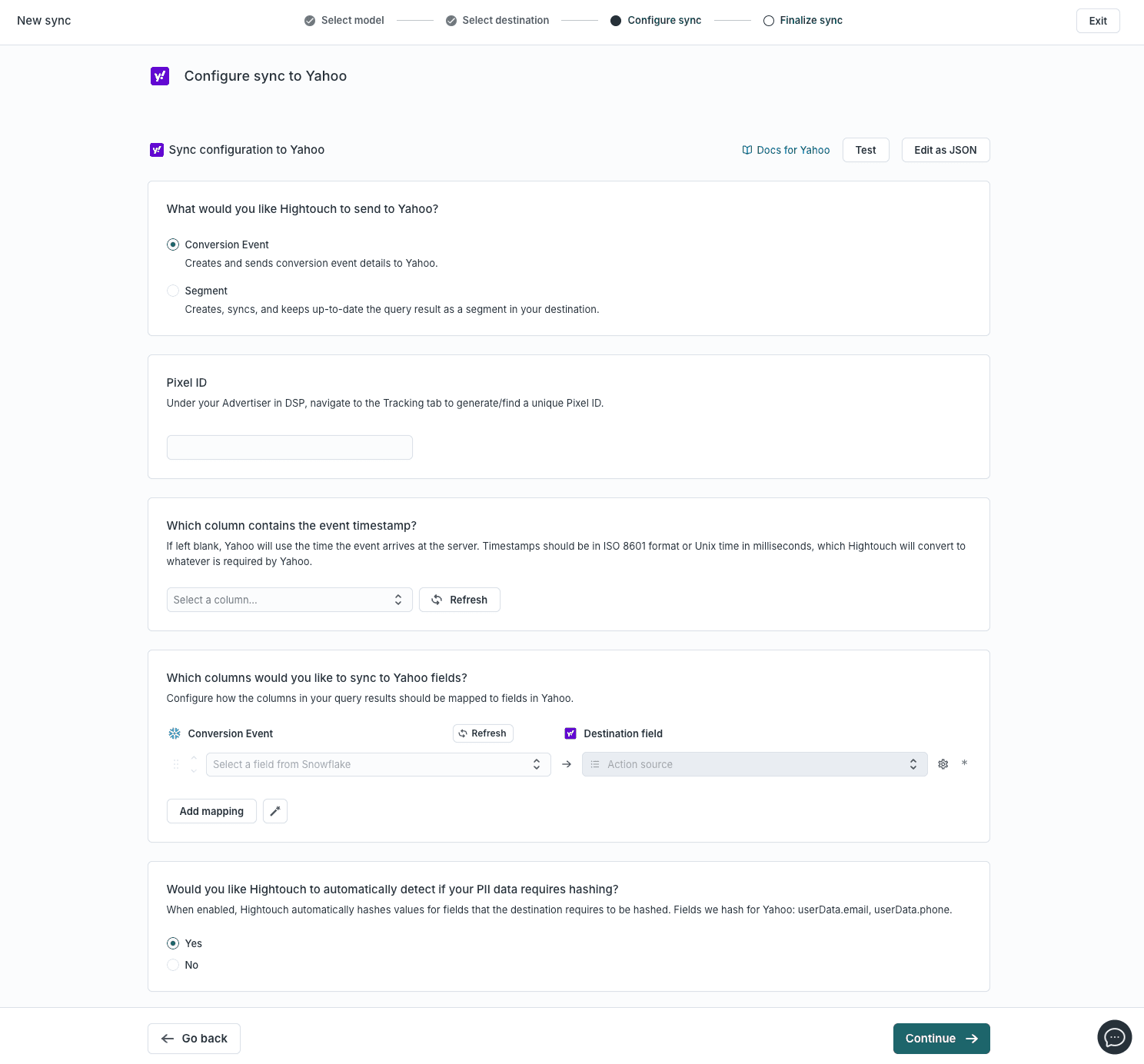
Task: Click the Refresh icon for timestamp columns
Action: point(436,600)
